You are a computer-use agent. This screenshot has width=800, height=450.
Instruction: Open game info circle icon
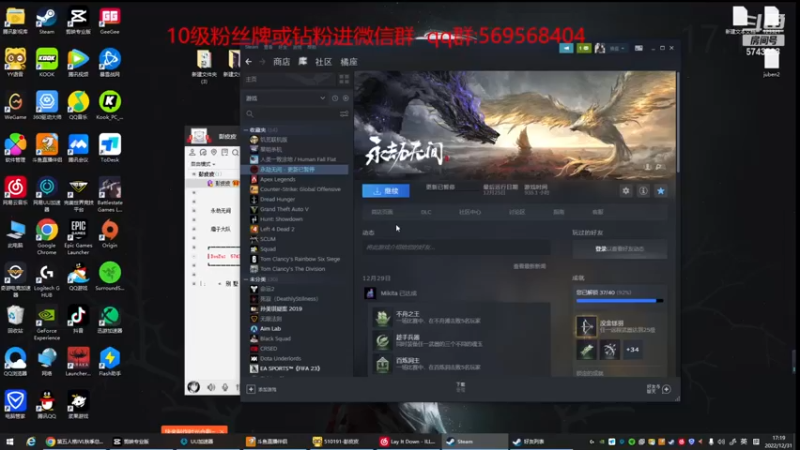pos(643,191)
